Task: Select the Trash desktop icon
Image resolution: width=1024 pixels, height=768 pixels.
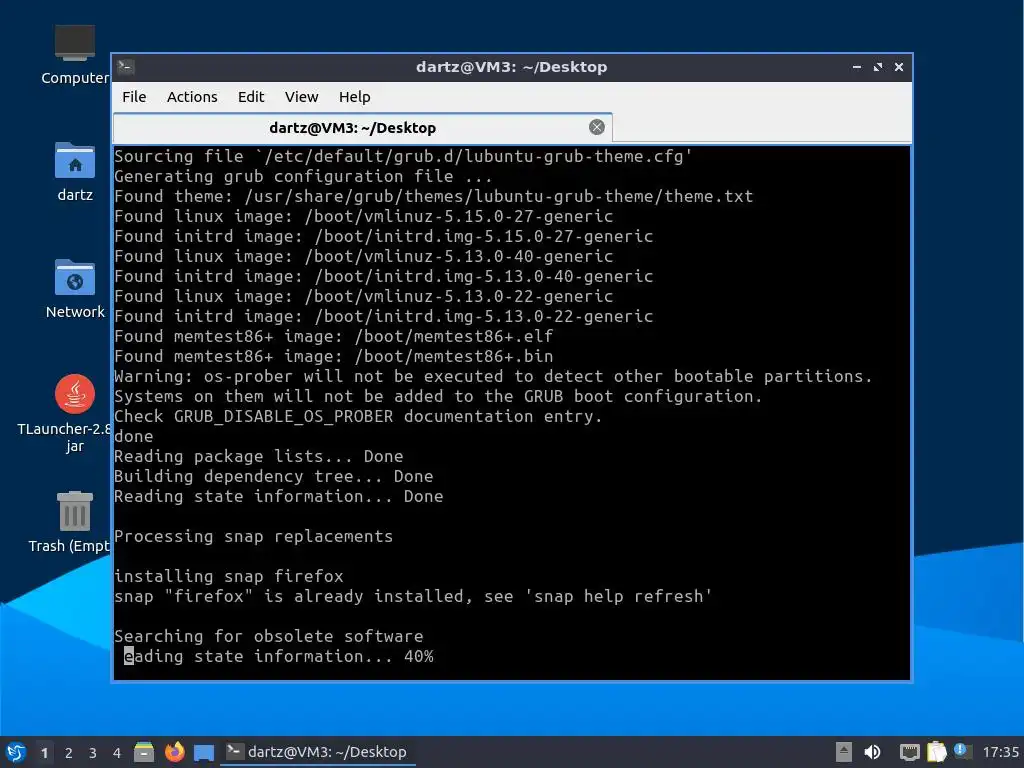Action: (74, 522)
